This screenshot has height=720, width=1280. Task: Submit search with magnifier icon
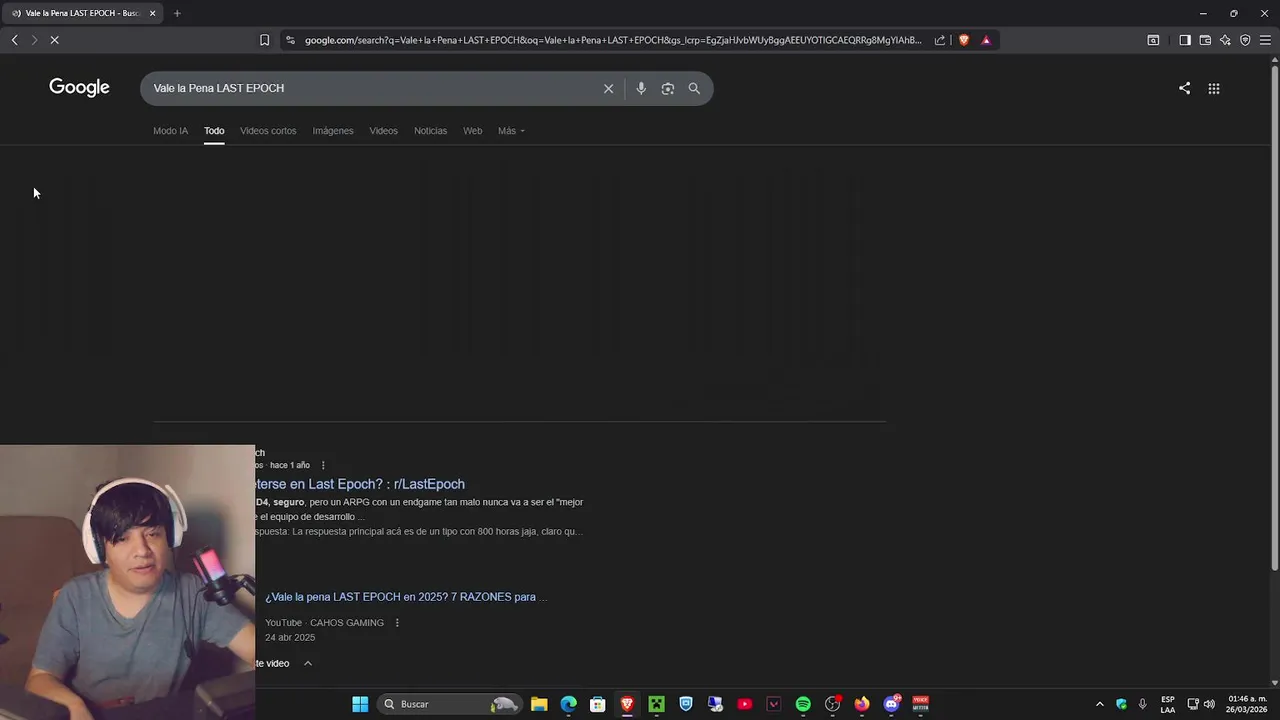(694, 88)
